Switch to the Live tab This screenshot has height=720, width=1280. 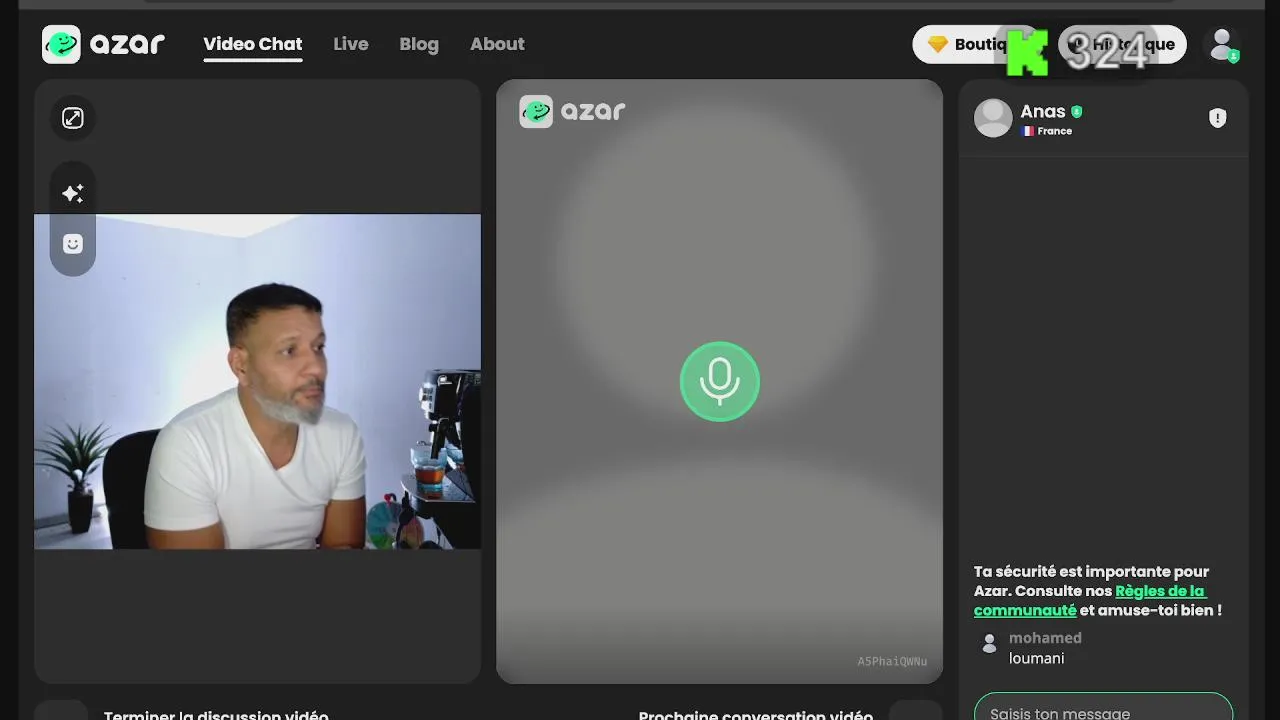click(351, 44)
